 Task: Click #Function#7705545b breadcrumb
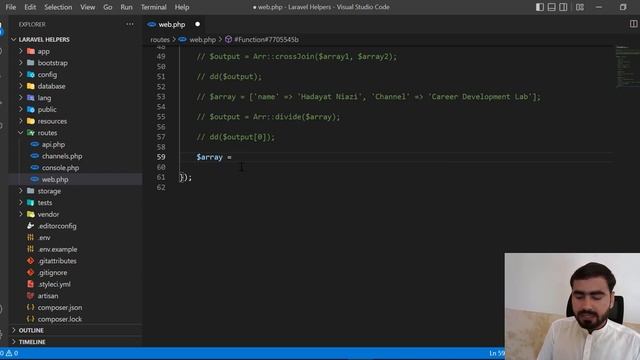(266, 40)
